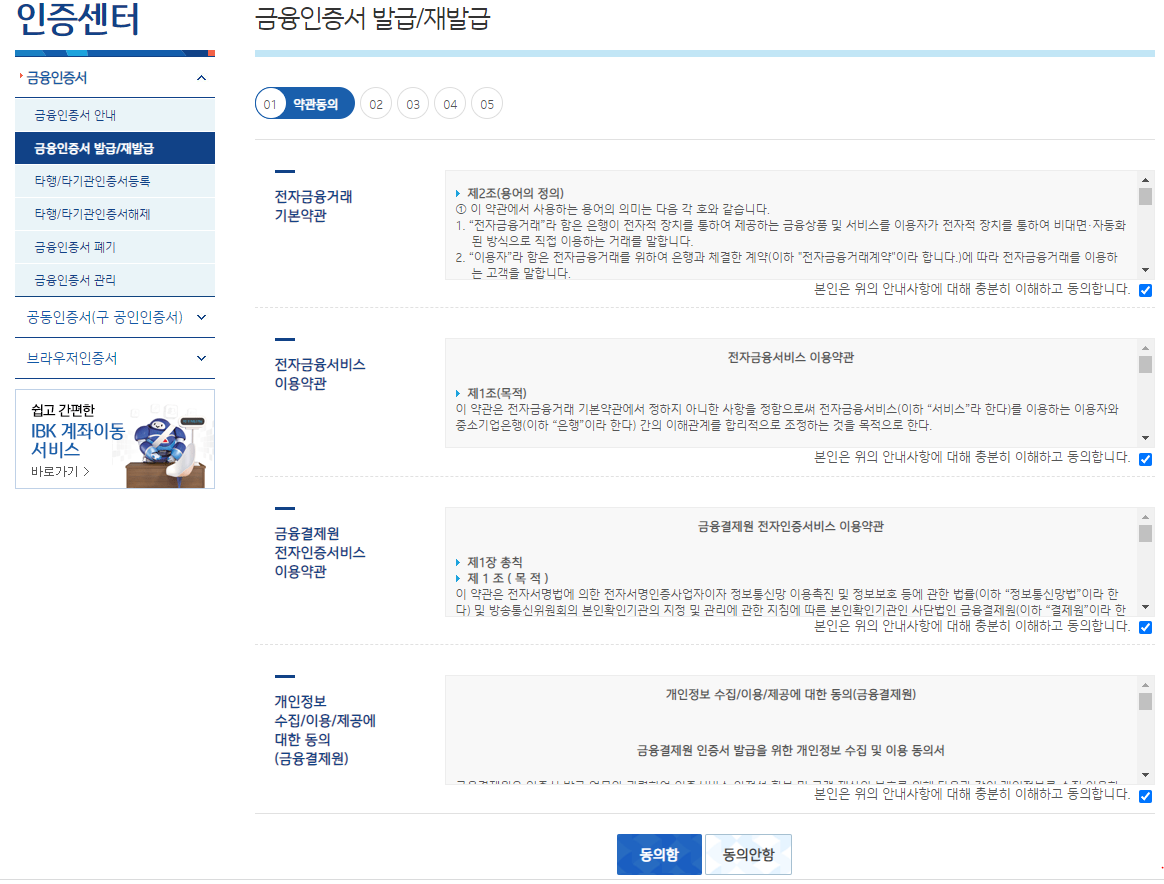
Task: Click the 전자금융서비스 이용약관 title in terms box
Action: click(791, 357)
